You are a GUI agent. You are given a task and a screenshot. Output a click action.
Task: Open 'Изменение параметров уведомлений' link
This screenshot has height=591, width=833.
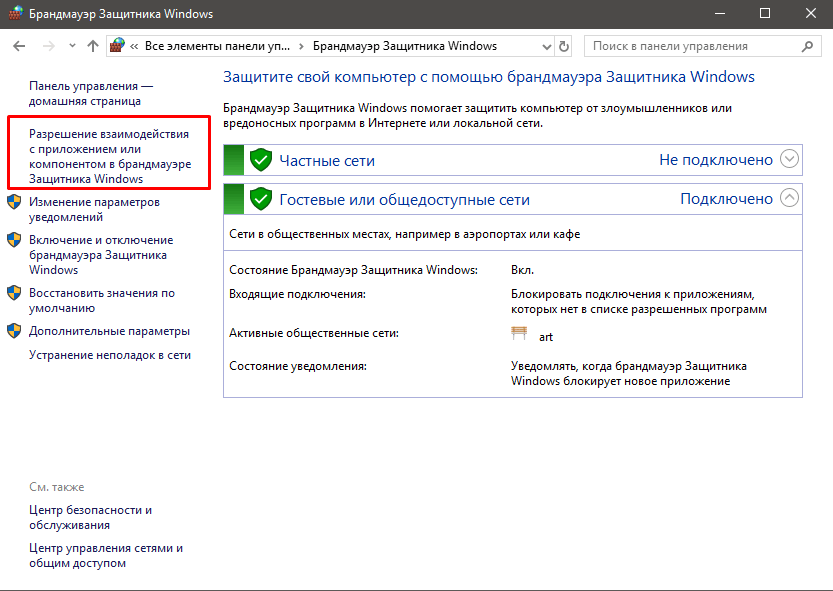click(94, 209)
